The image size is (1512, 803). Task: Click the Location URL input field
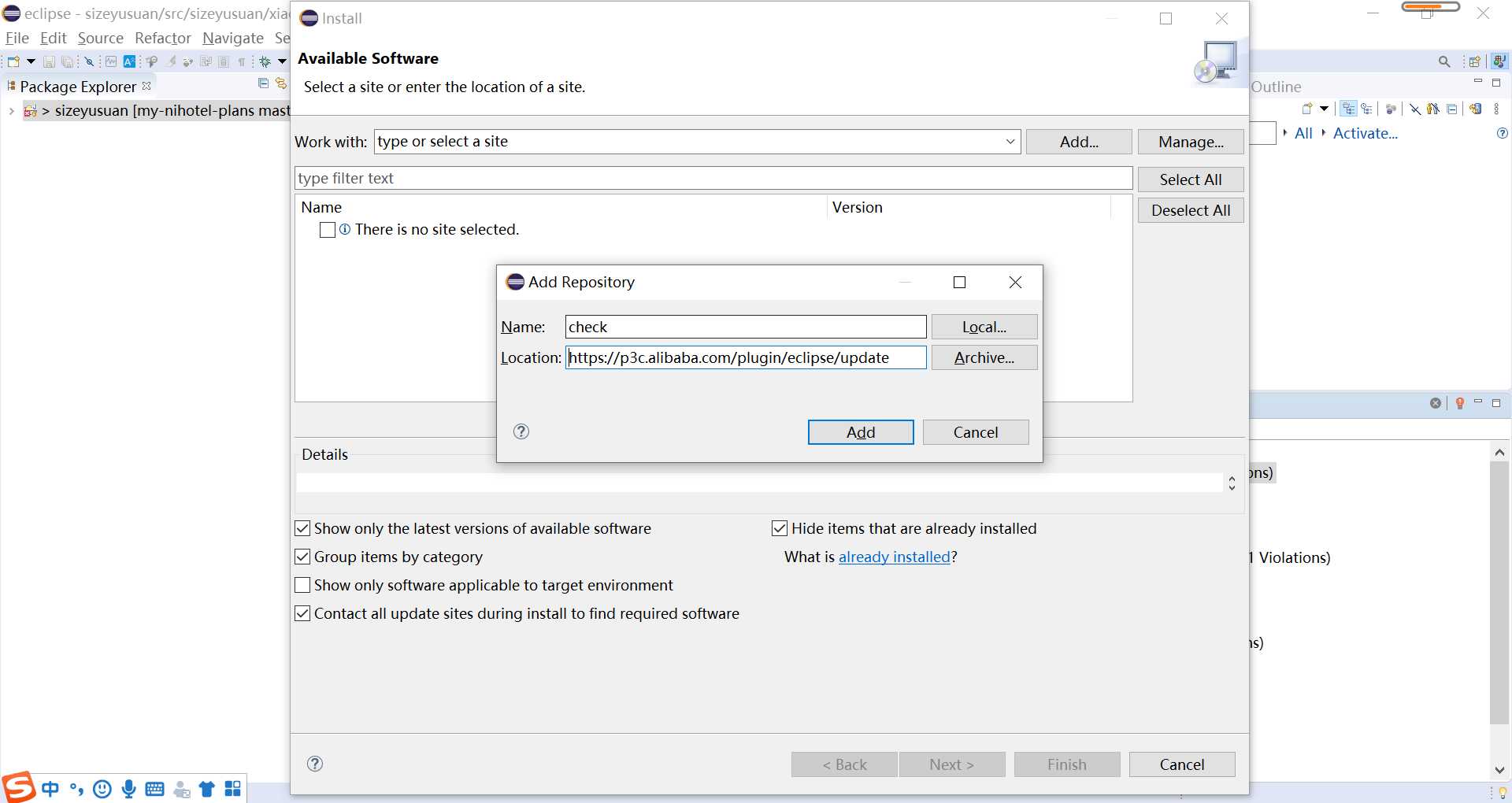[x=746, y=357]
